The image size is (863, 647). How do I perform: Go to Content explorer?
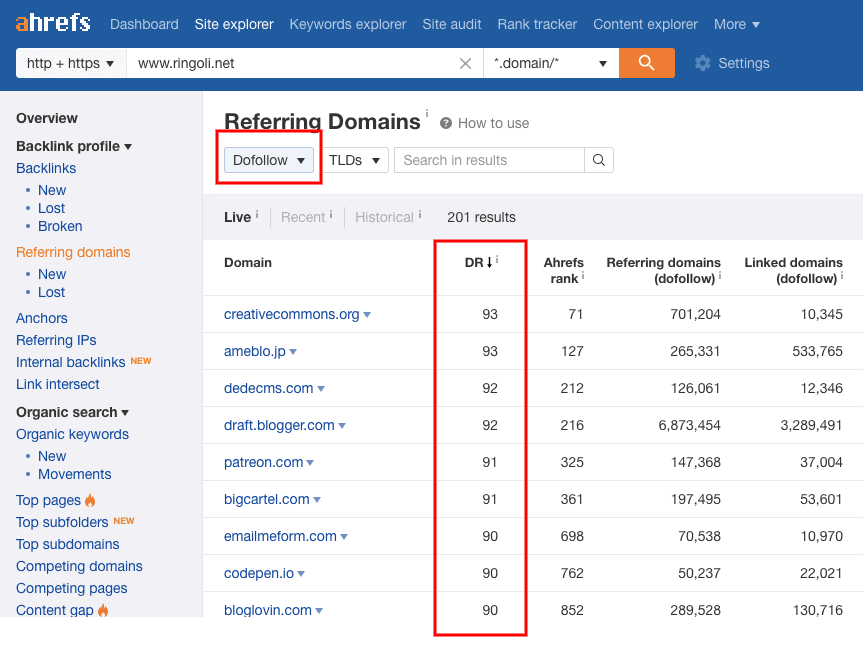[646, 24]
